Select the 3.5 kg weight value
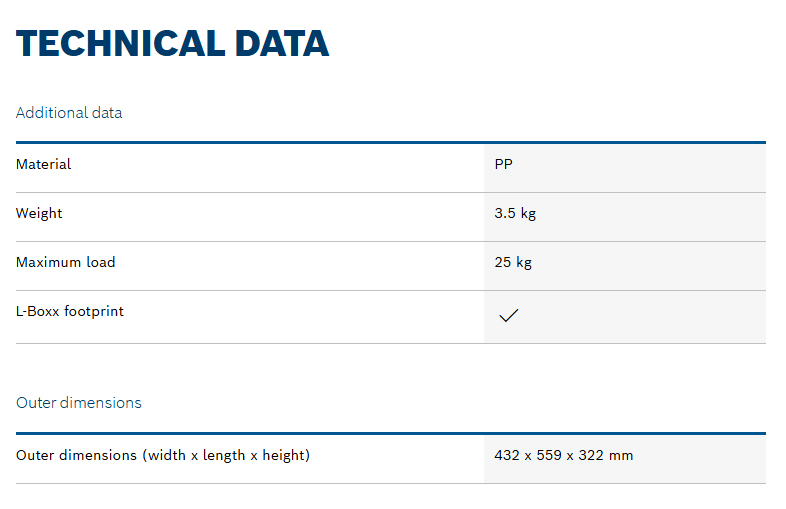This screenshot has width=786, height=509. pyautogui.click(x=515, y=214)
